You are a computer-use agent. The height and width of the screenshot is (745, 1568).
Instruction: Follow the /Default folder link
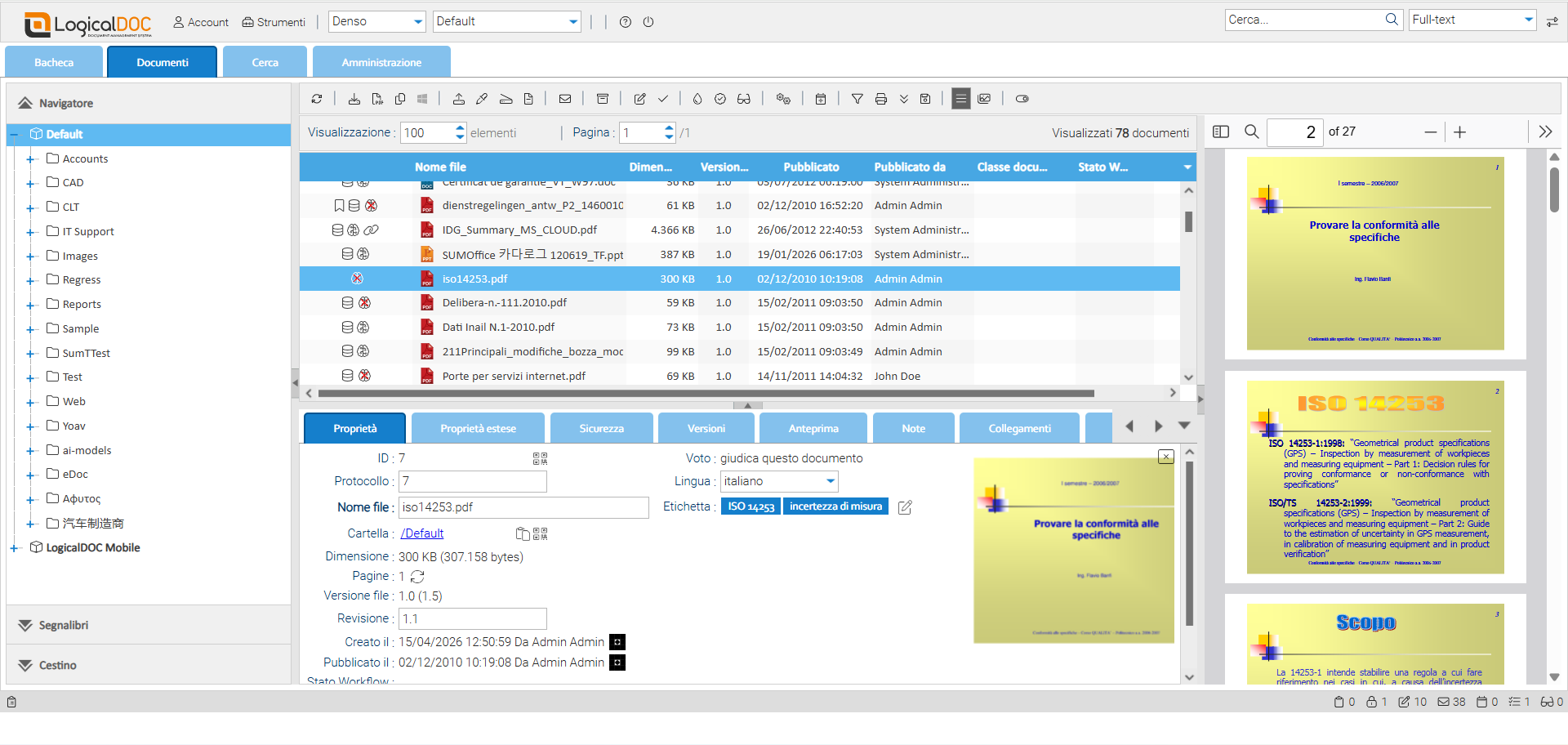click(x=422, y=533)
